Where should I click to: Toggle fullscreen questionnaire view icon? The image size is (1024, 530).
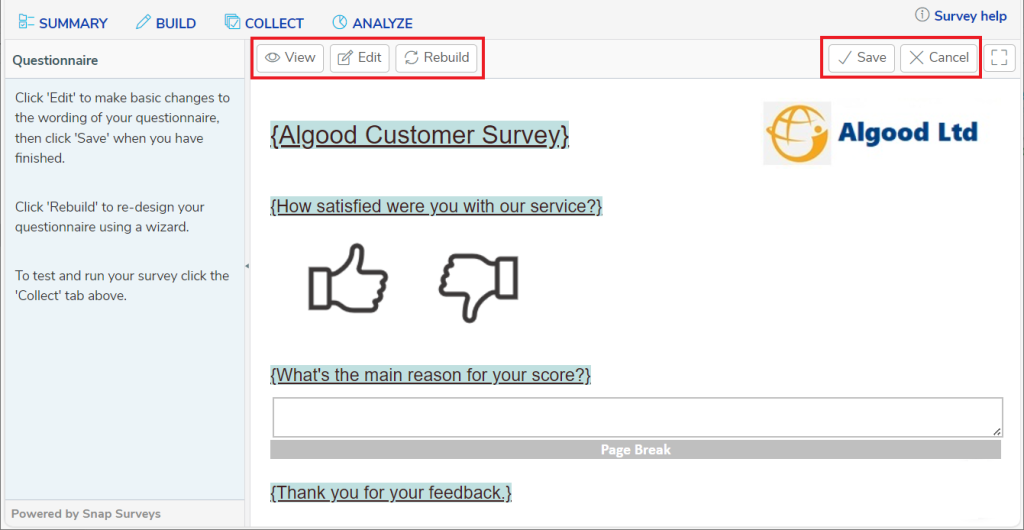(x=999, y=58)
